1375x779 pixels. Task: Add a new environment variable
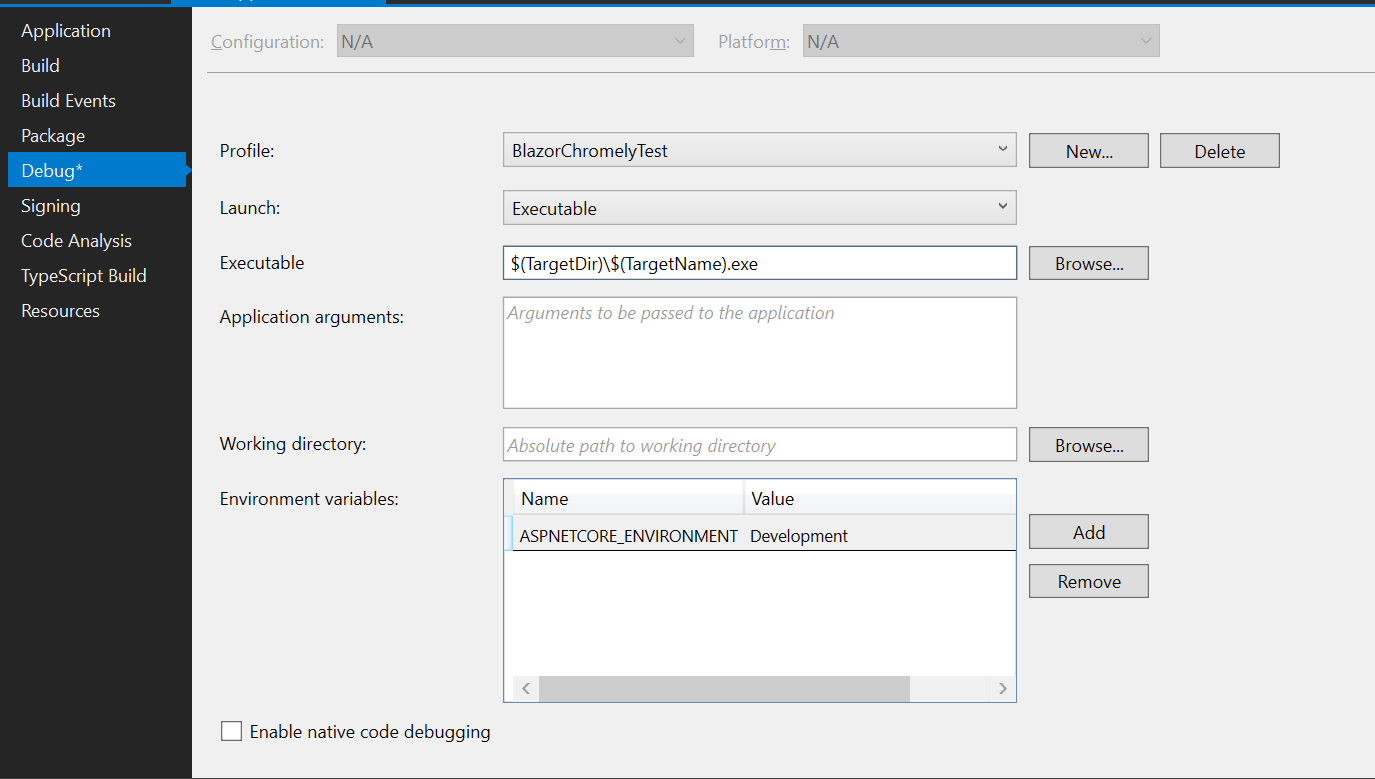pos(1088,531)
